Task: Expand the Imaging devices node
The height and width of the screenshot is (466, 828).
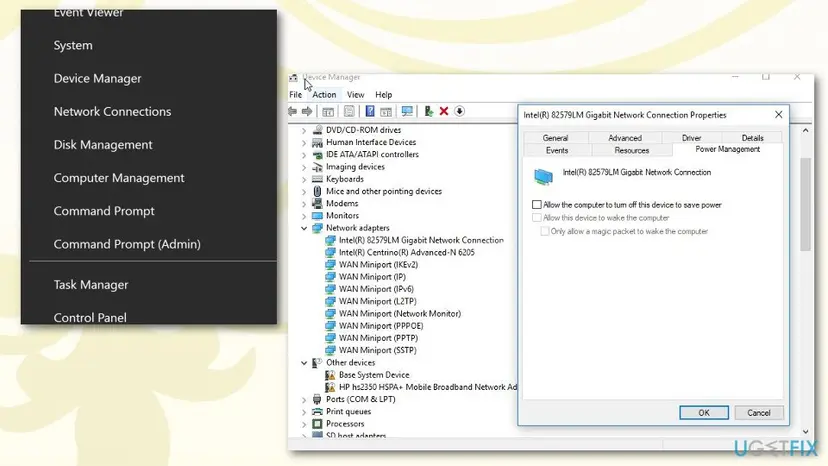Action: pyautogui.click(x=304, y=167)
